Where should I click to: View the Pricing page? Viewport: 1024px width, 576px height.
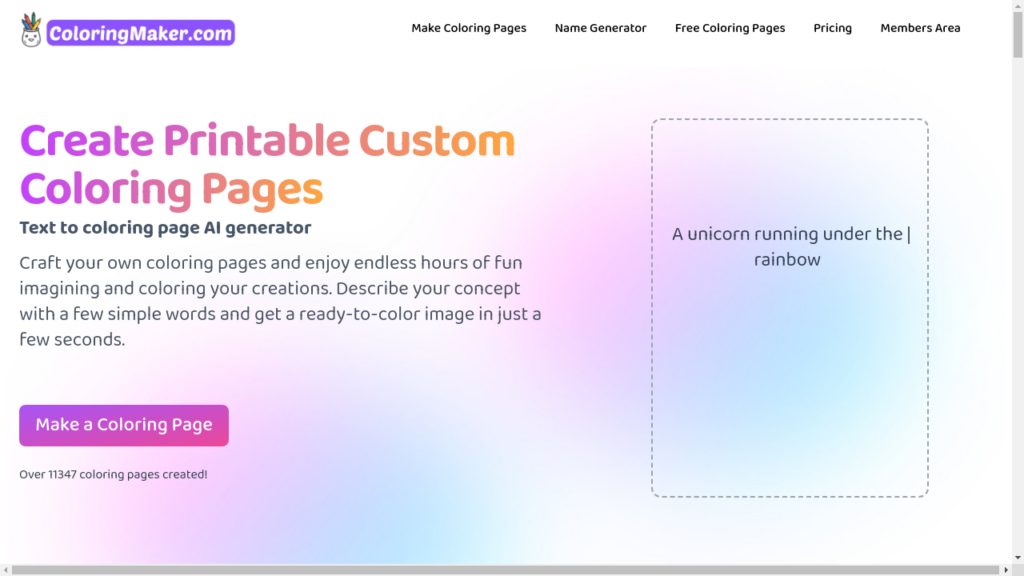coord(832,28)
